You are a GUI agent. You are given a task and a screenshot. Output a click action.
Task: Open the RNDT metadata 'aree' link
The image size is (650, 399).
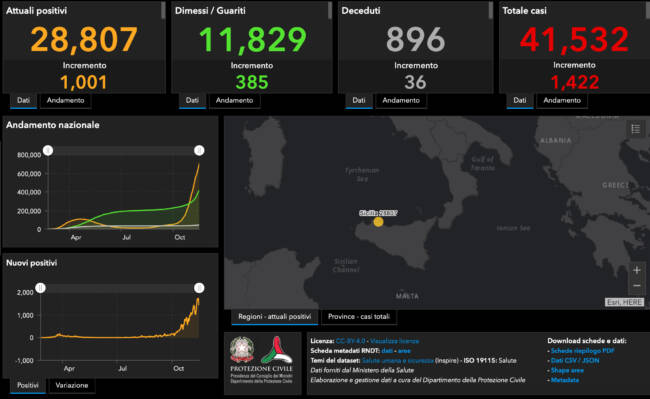pos(404,351)
